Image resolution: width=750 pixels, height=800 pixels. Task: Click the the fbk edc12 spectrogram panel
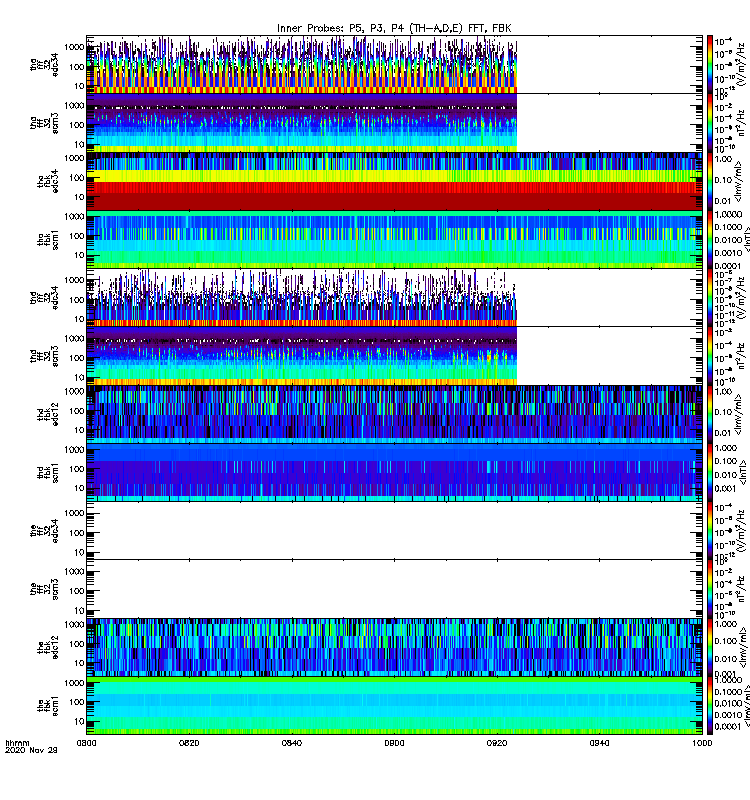pyautogui.click(x=394, y=647)
